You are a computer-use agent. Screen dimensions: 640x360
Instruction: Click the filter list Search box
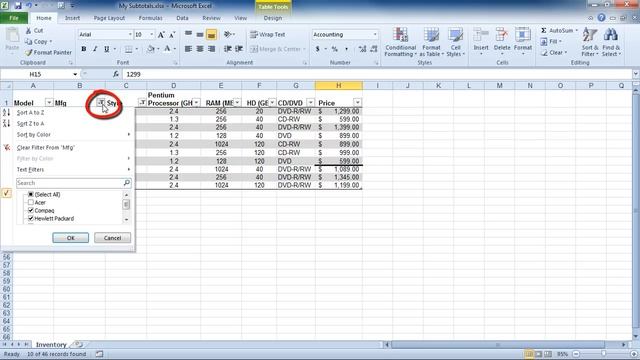pyautogui.click(x=73, y=183)
